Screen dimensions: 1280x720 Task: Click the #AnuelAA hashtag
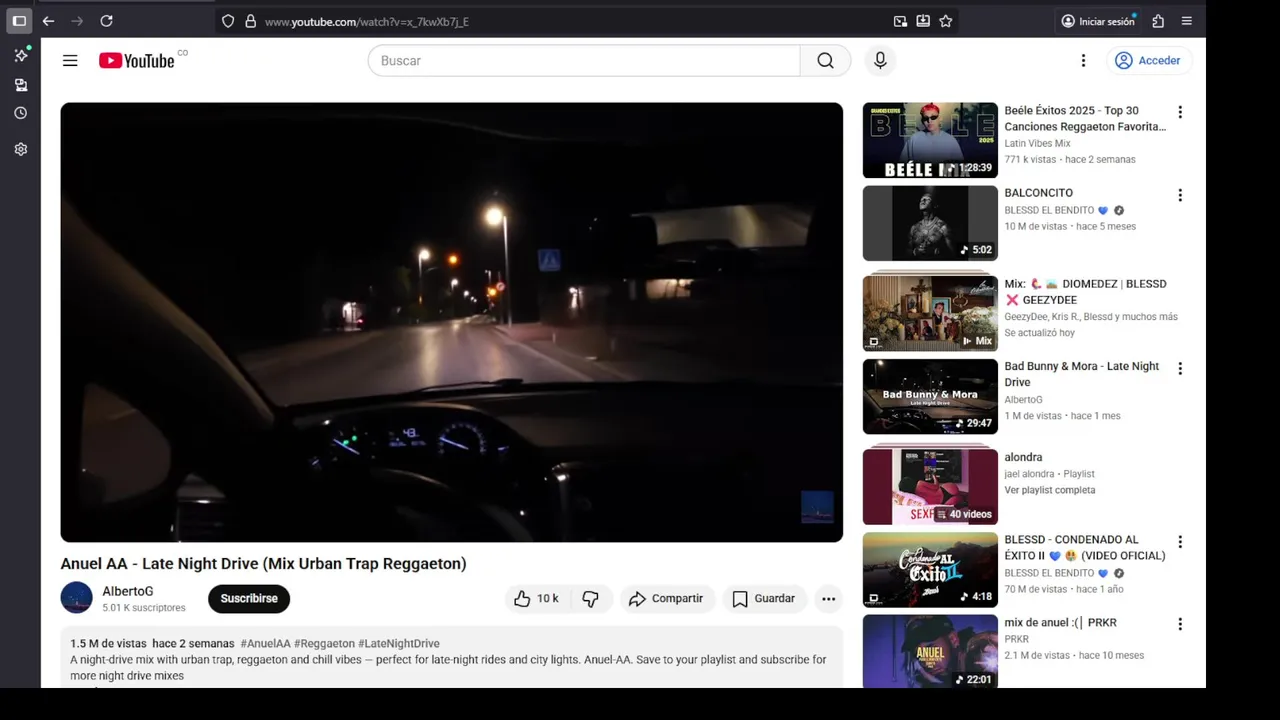point(265,643)
